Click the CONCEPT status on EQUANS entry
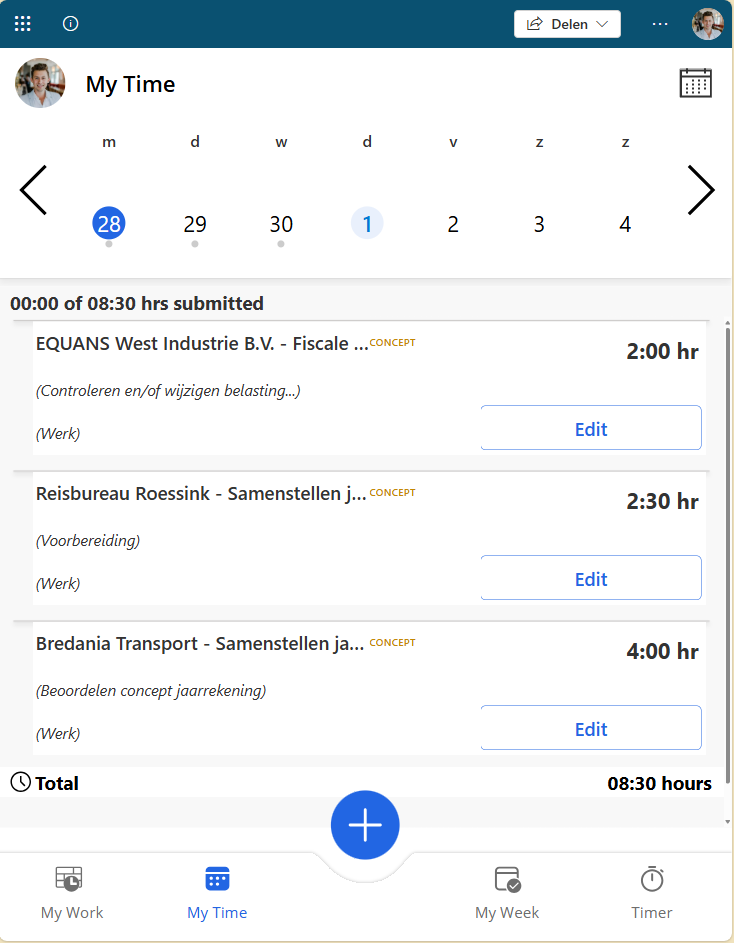 [392, 343]
